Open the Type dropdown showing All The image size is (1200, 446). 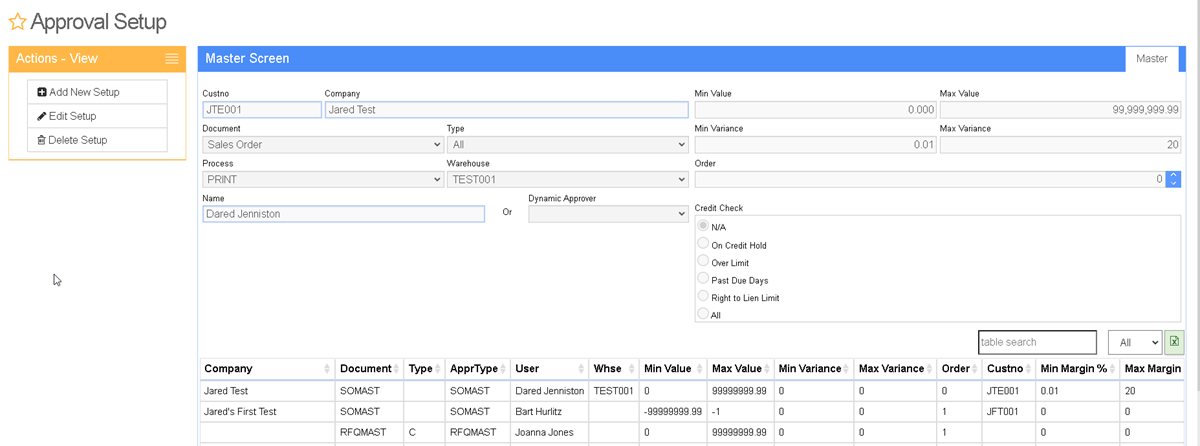click(x=567, y=145)
